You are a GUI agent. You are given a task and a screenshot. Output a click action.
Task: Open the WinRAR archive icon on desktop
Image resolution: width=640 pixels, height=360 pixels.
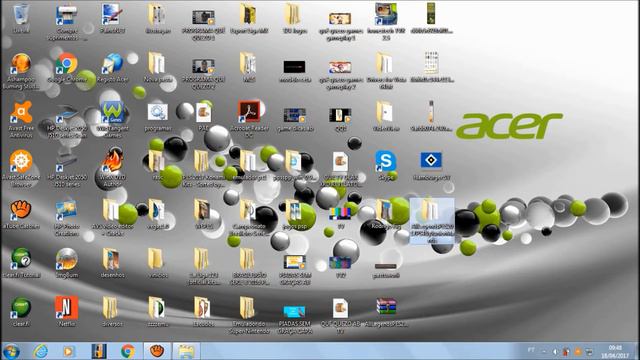(386, 308)
